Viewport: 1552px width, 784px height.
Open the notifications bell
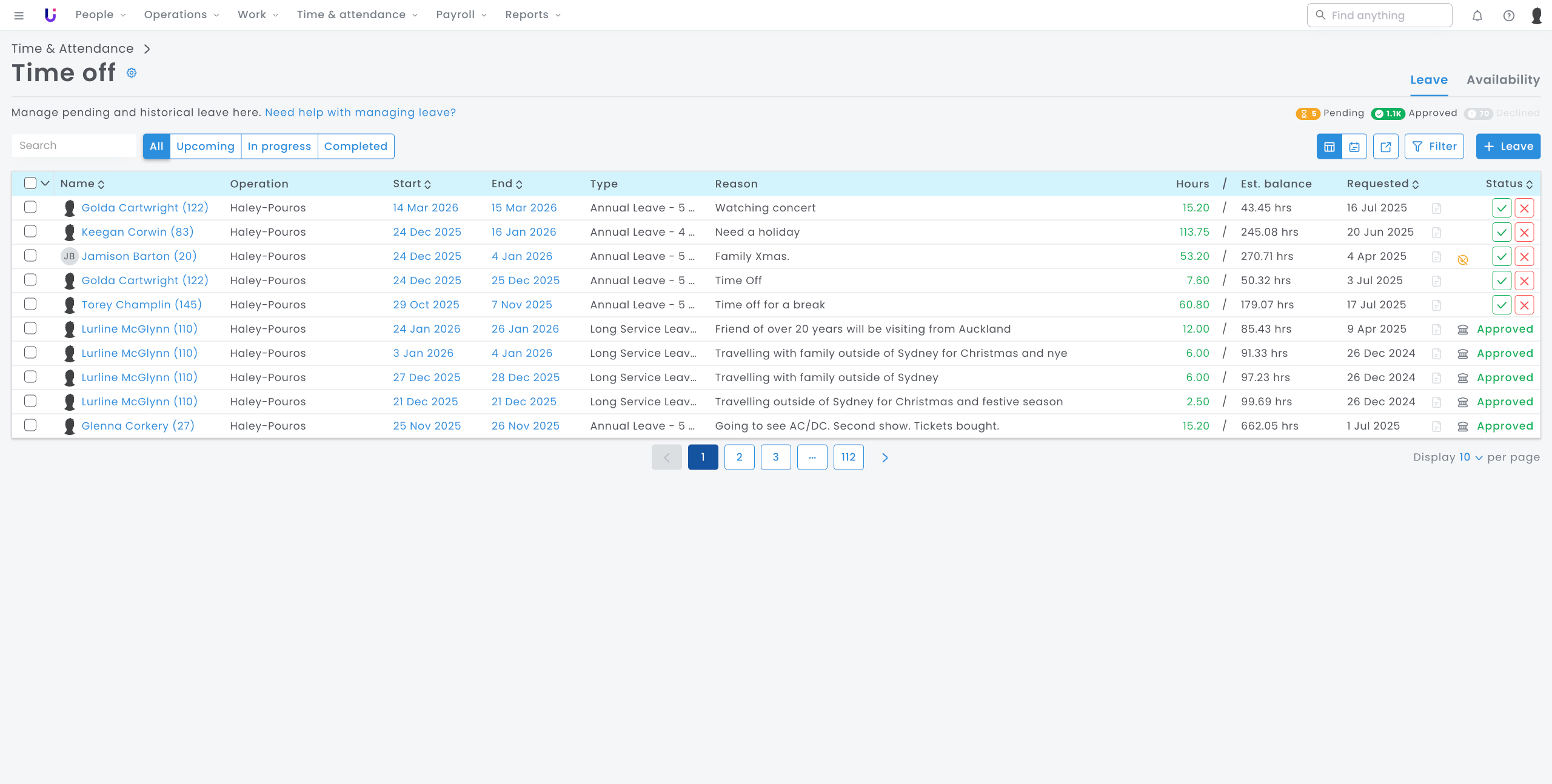click(x=1477, y=16)
